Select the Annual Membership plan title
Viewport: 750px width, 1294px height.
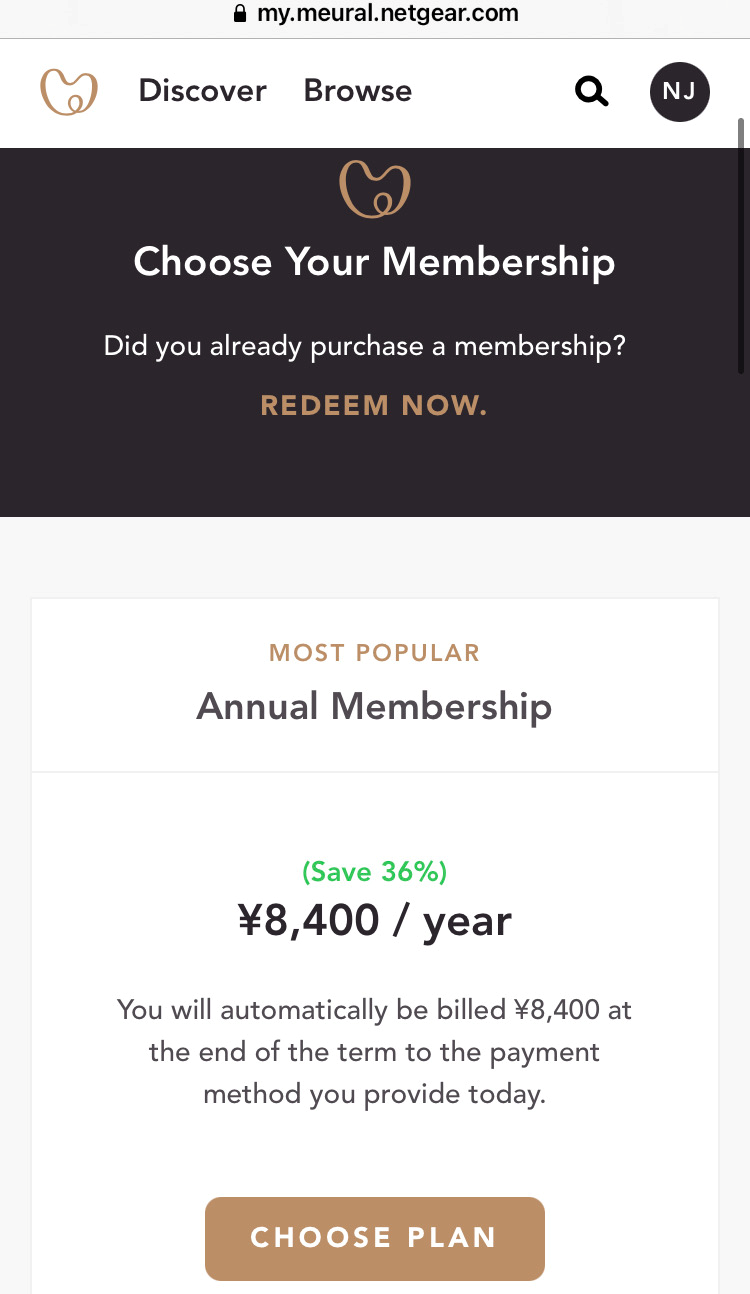tap(375, 707)
